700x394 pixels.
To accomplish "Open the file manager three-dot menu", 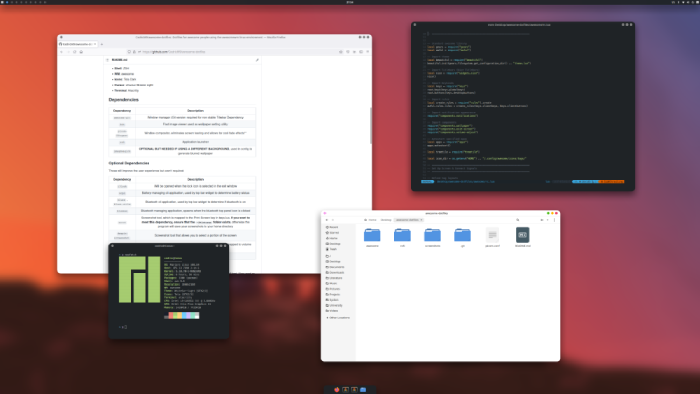I will pos(554,220).
